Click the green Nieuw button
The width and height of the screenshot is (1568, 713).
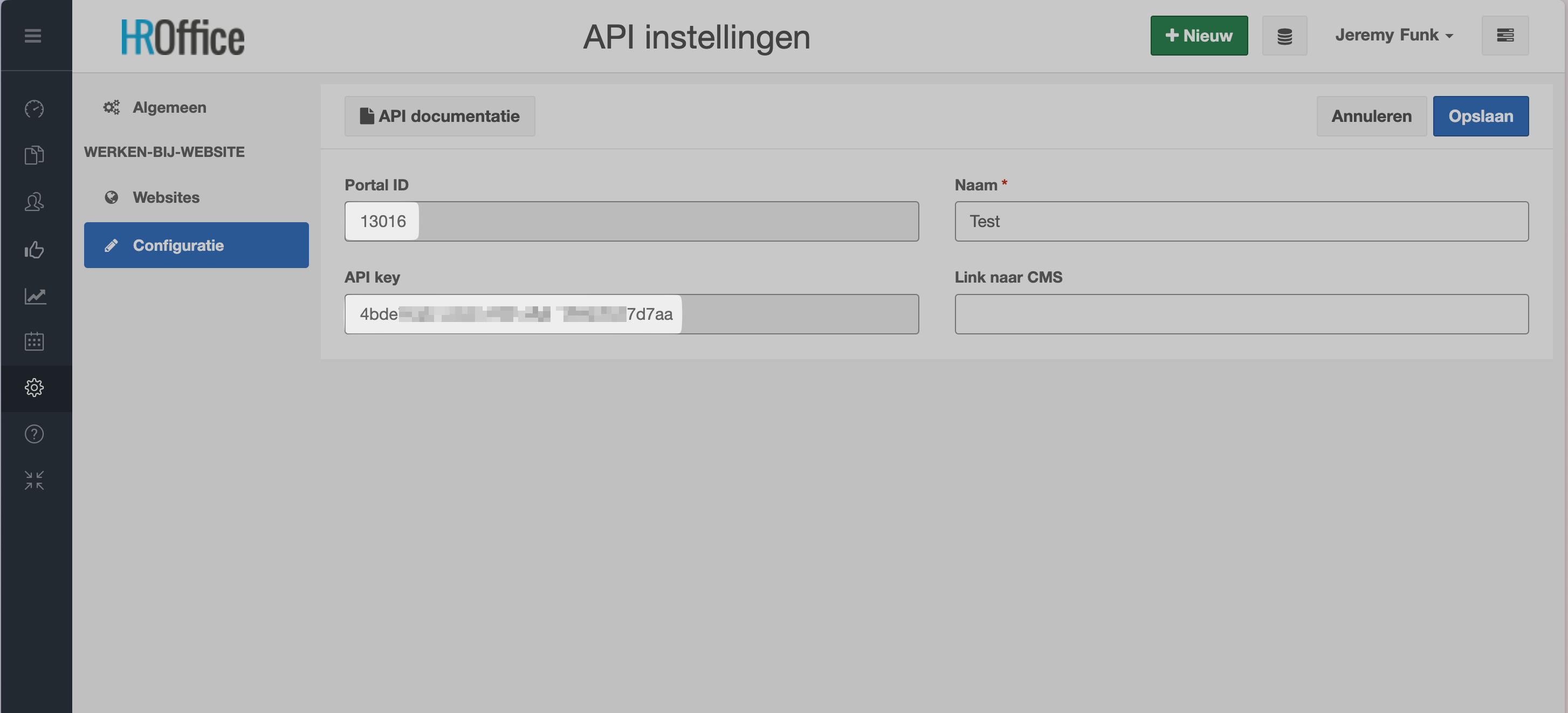click(1199, 36)
